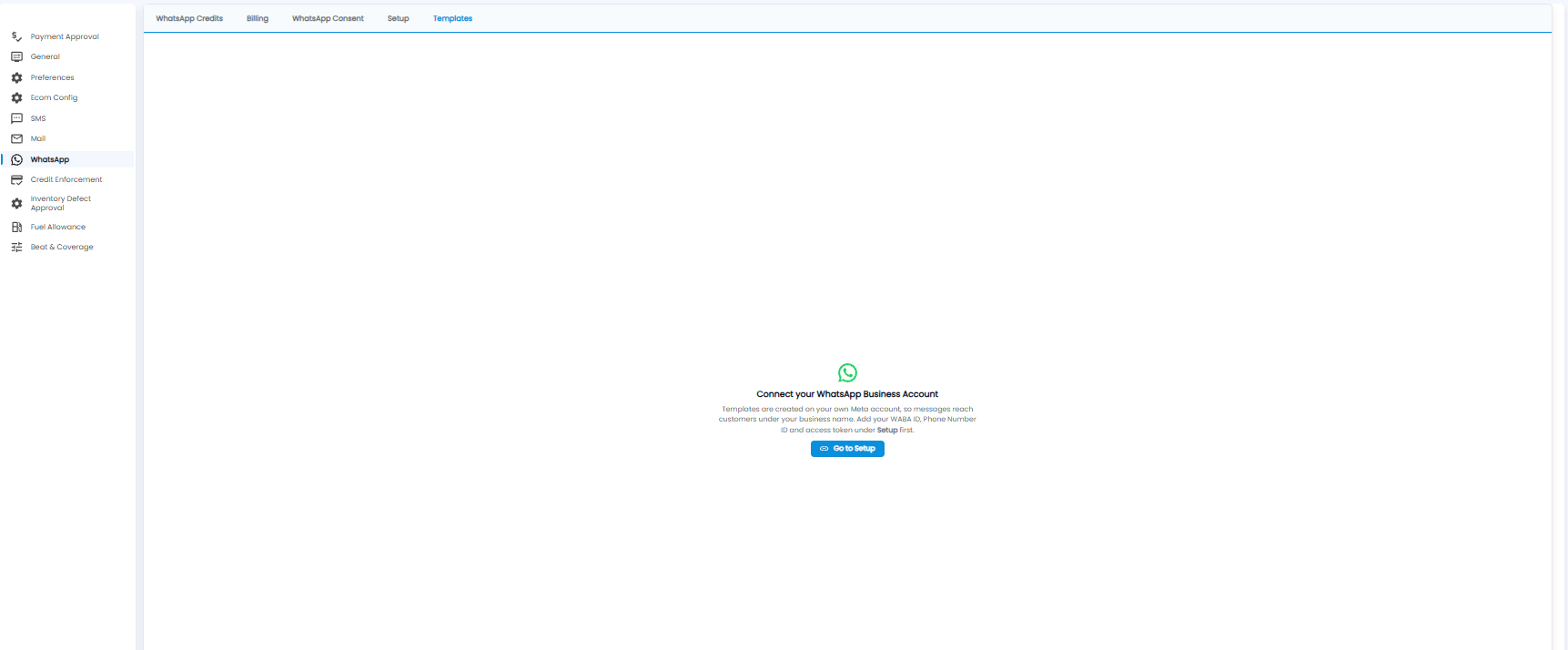
Task: Open Beat & Coverage settings
Action: (x=62, y=247)
